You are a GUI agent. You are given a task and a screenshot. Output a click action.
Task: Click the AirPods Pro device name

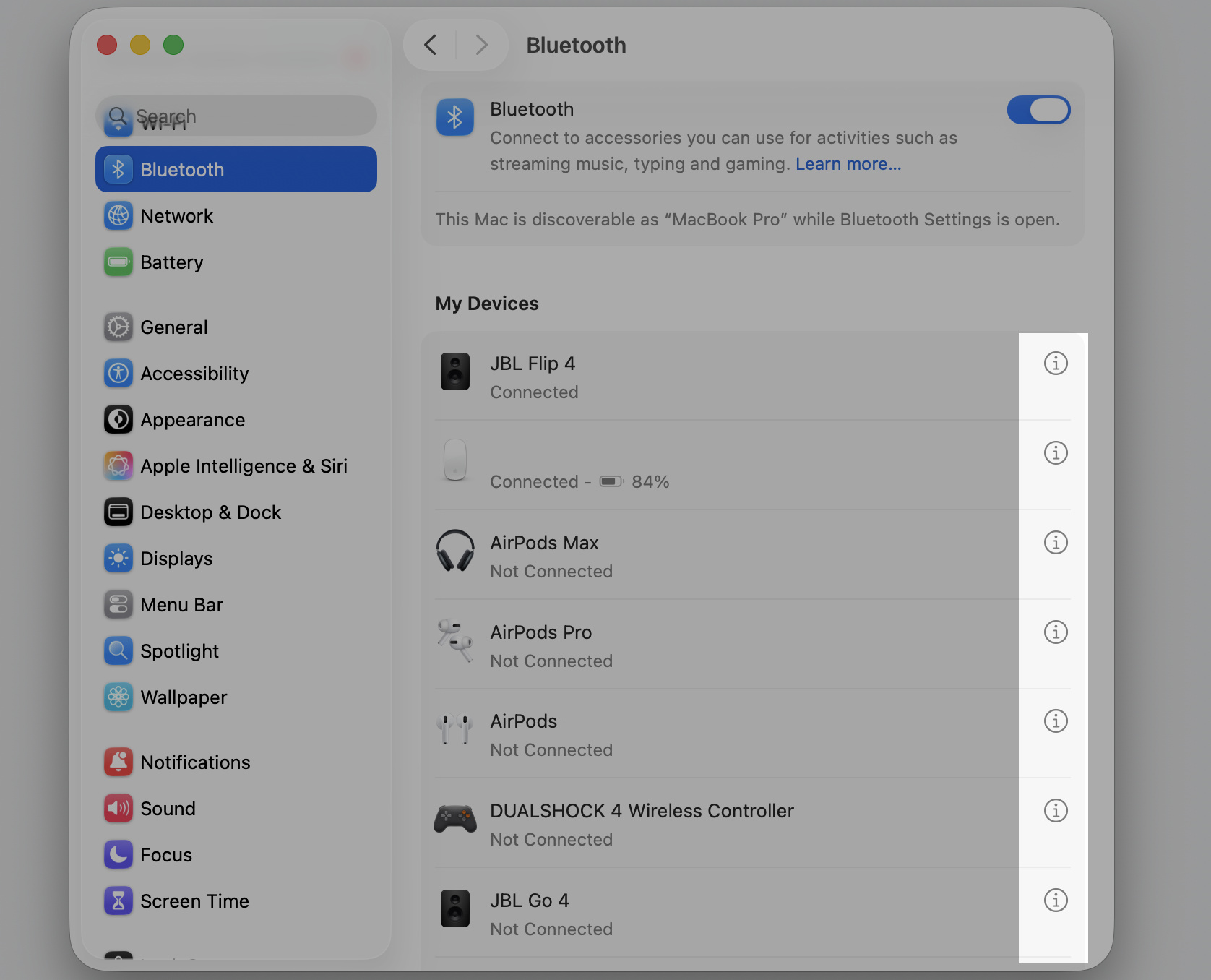click(540, 632)
